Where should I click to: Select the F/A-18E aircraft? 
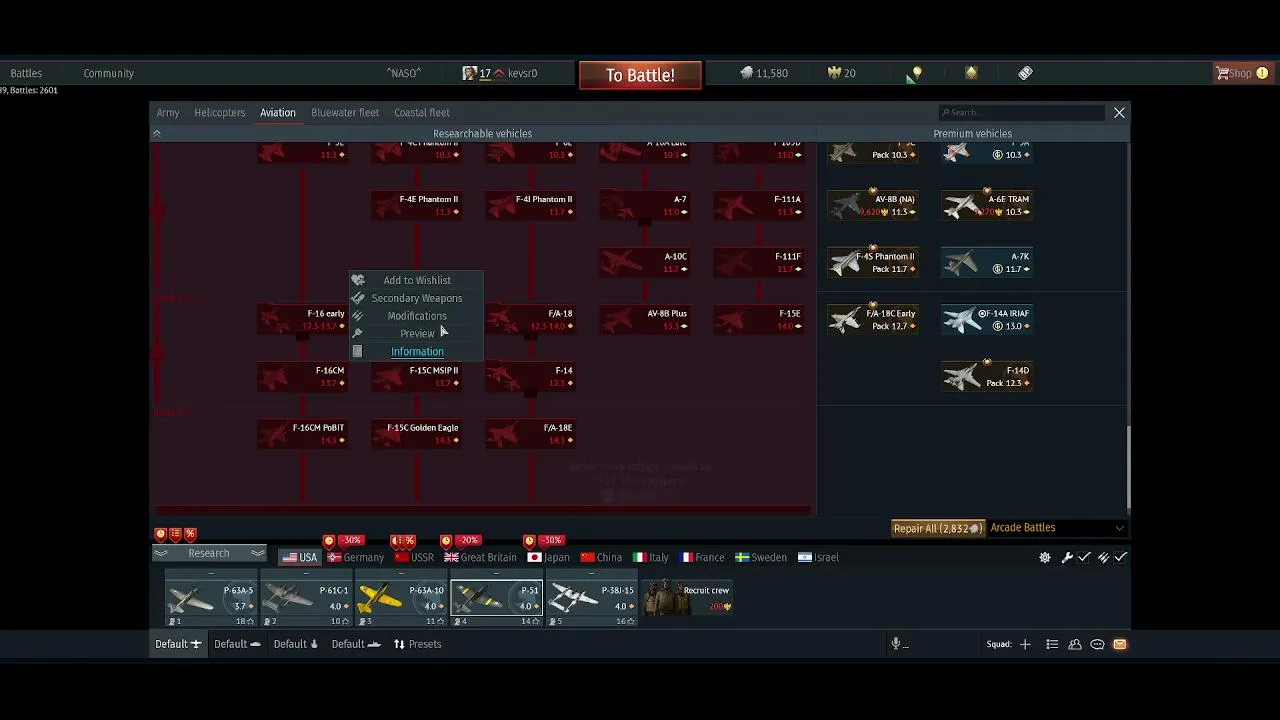[x=531, y=433]
